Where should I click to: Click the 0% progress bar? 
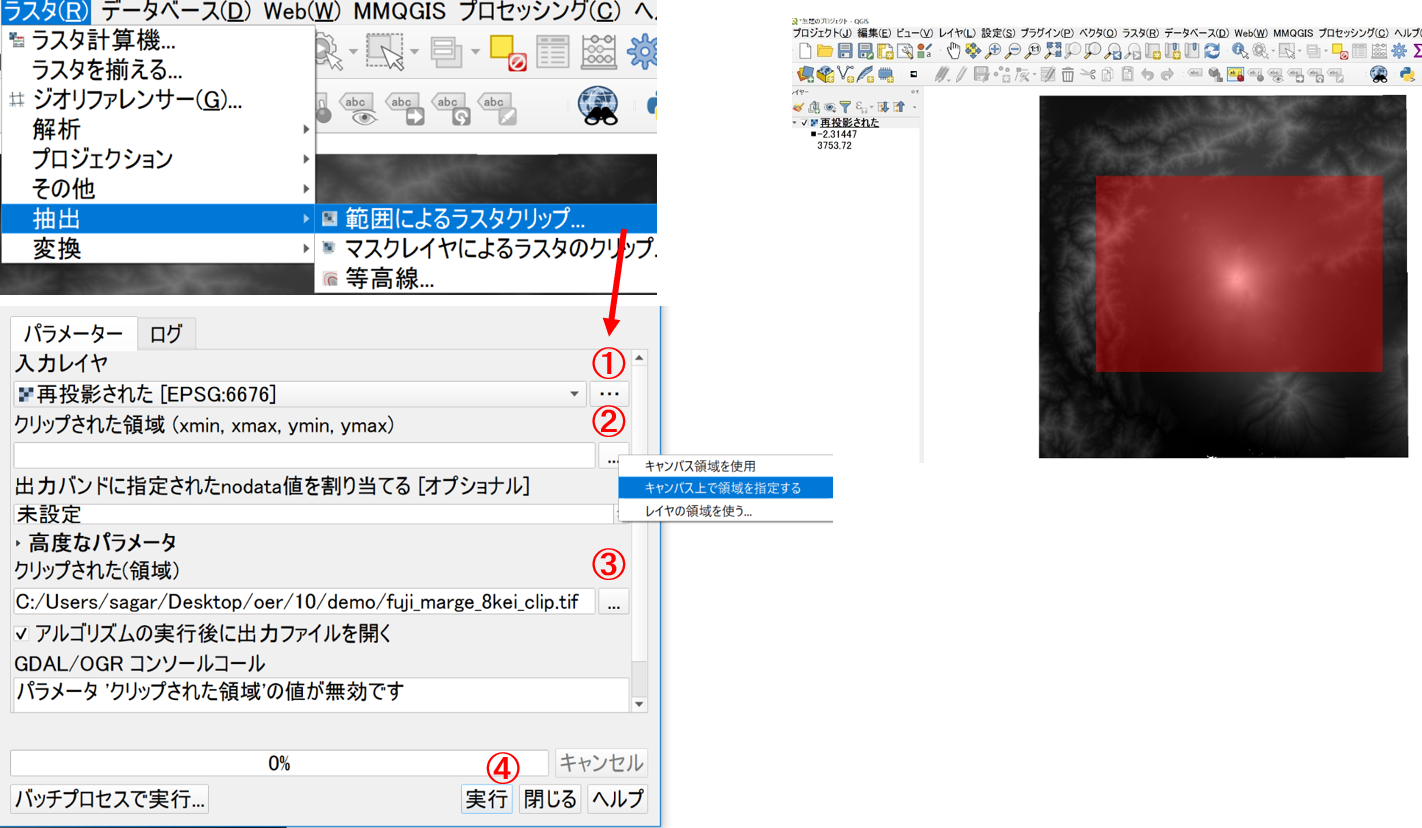click(x=279, y=763)
